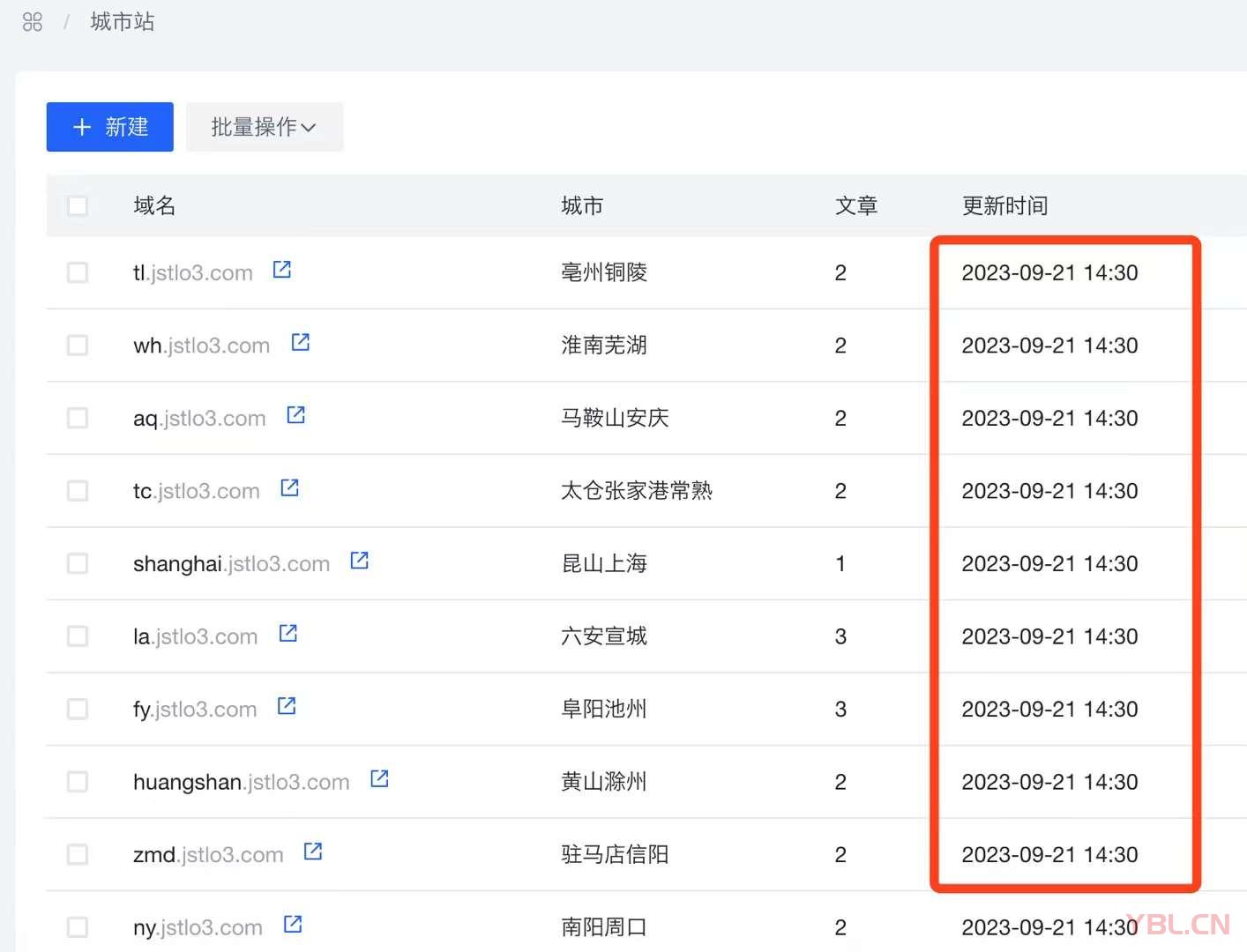The height and width of the screenshot is (952, 1247).
Task: Click external link icon beside huangshan.jstlo3.com
Action: point(380,779)
